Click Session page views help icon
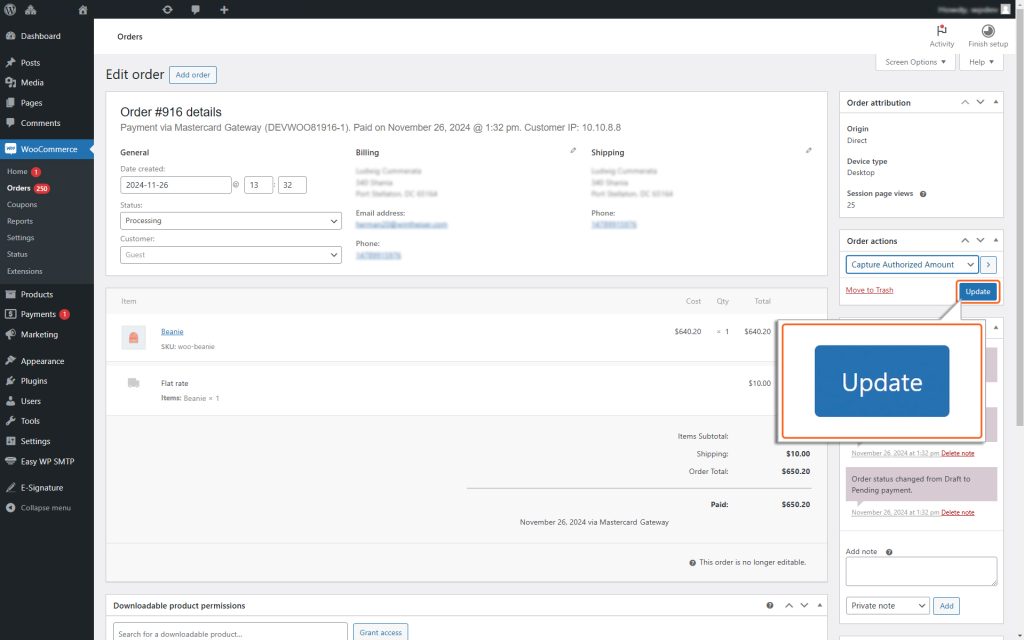Viewport: 1024px width, 640px height. (x=923, y=194)
